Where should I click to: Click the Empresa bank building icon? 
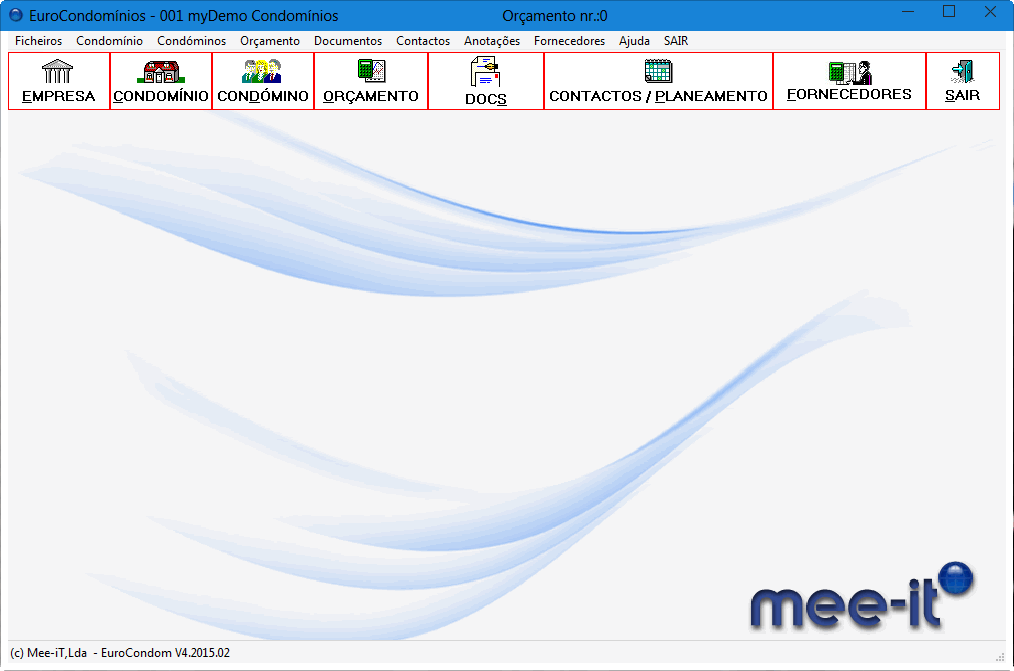click(58, 72)
